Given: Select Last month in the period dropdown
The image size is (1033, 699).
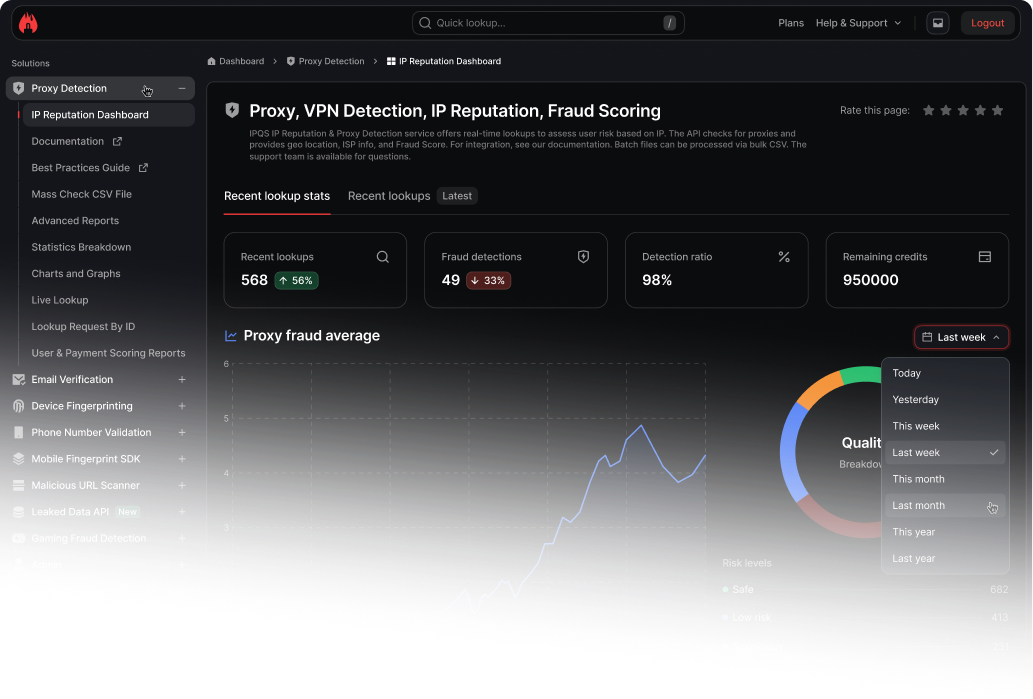Looking at the screenshot, I should tap(918, 505).
